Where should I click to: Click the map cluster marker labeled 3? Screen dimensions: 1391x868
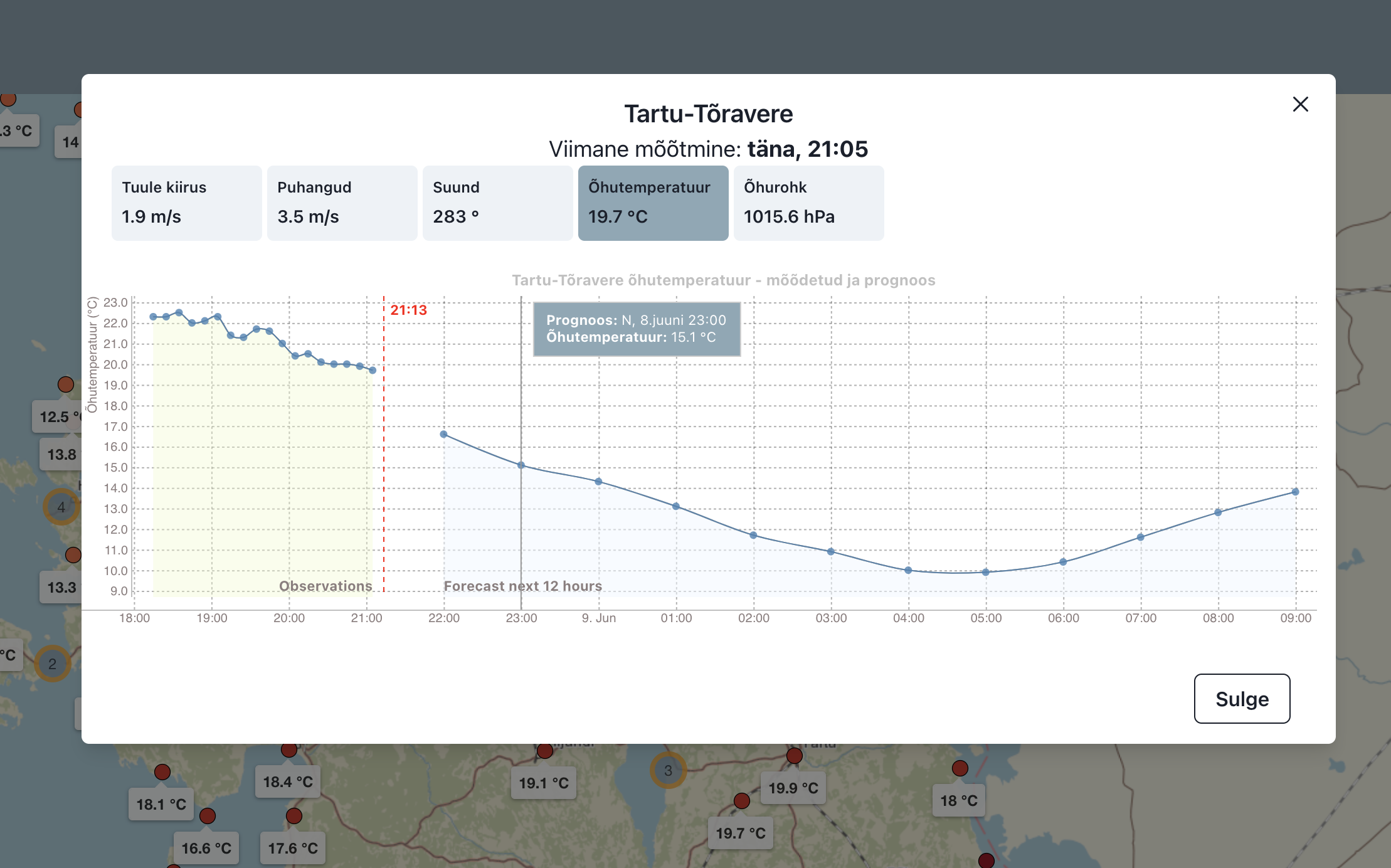tap(668, 770)
